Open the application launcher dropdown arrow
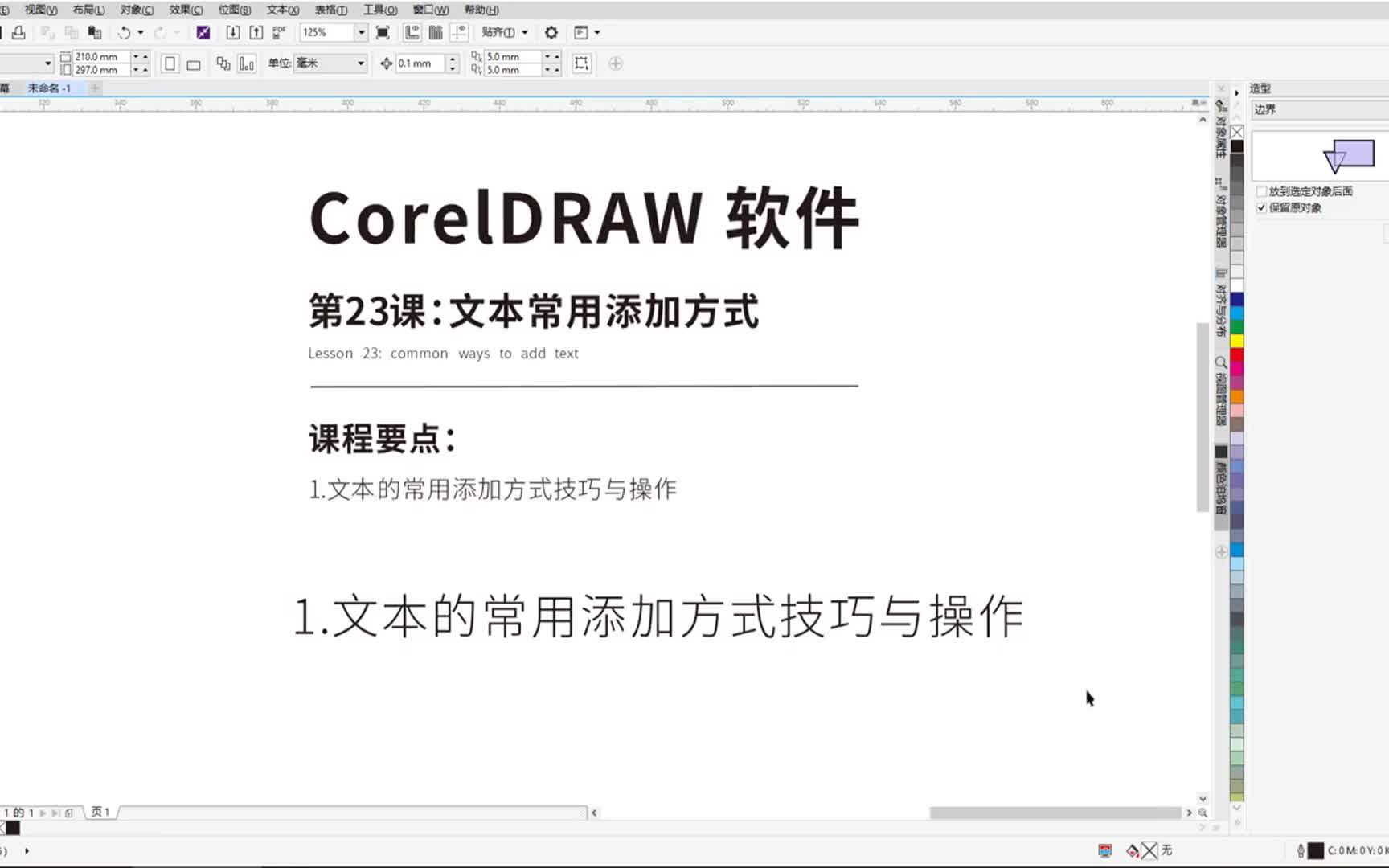This screenshot has width=1389, height=868. [x=597, y=32]
